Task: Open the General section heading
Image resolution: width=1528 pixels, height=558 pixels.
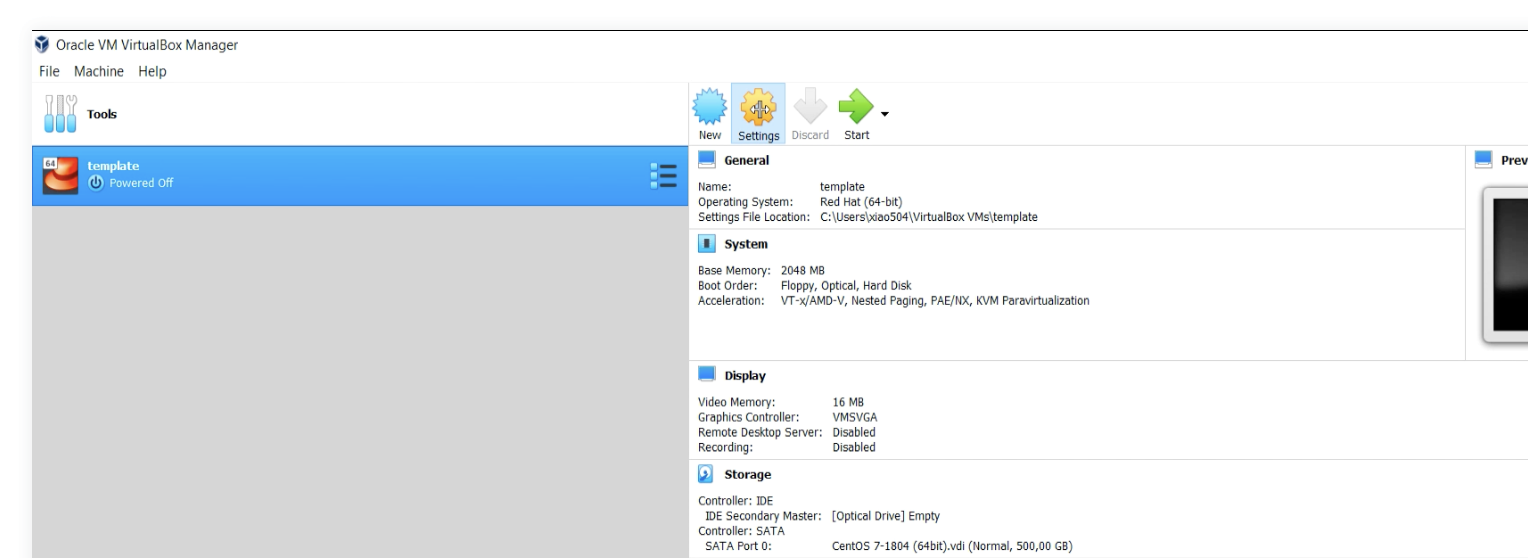Action: (x=745, y=160)
